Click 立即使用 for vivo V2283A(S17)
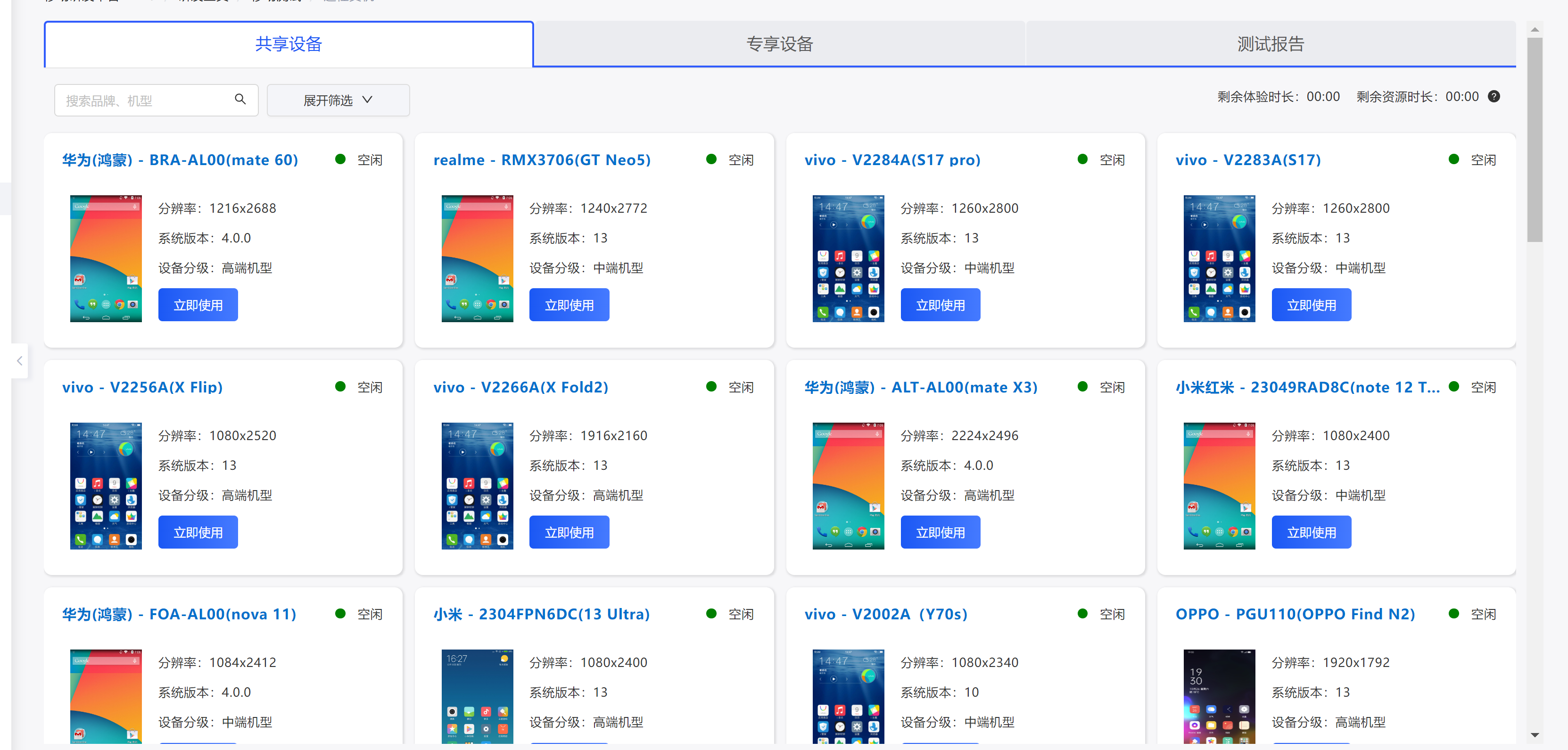The width and height of the screenshot is (1568, 750). click(x=1311, y=305)
